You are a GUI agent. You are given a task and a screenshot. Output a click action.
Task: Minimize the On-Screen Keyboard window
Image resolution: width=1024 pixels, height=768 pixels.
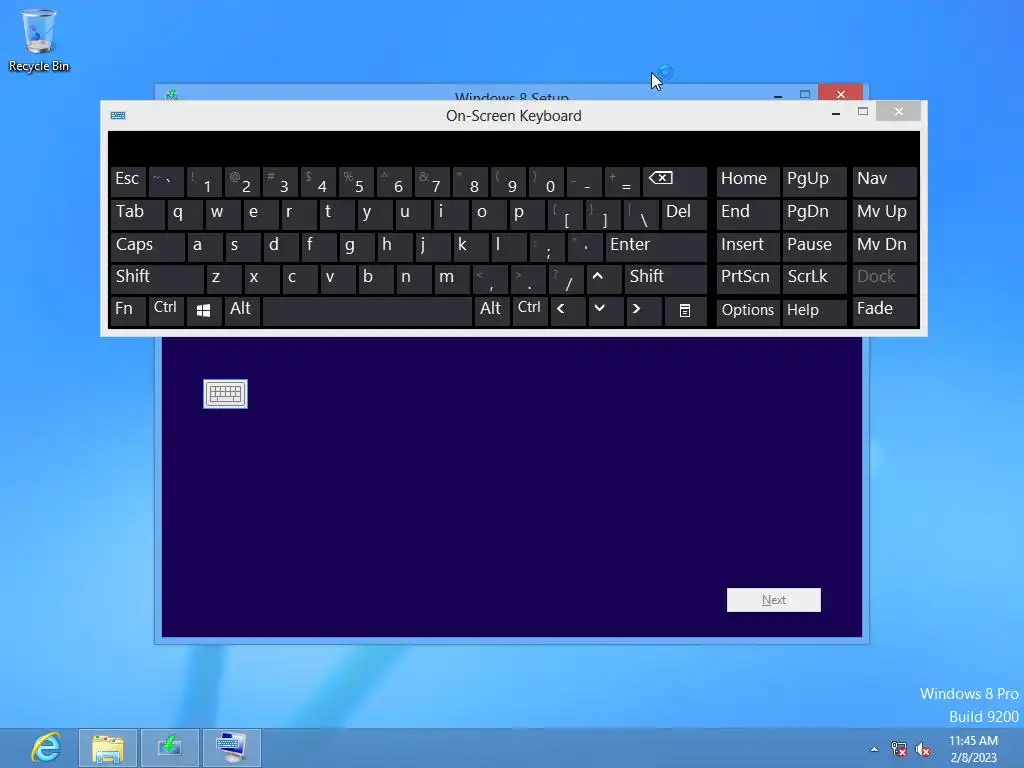coord(836,112)
